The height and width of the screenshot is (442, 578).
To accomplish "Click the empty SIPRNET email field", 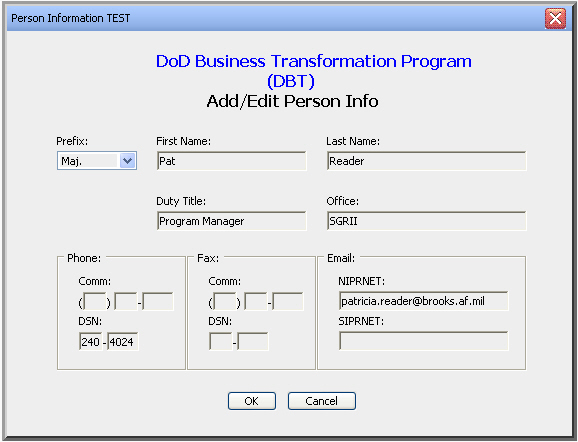I will [x=424, y=341].
